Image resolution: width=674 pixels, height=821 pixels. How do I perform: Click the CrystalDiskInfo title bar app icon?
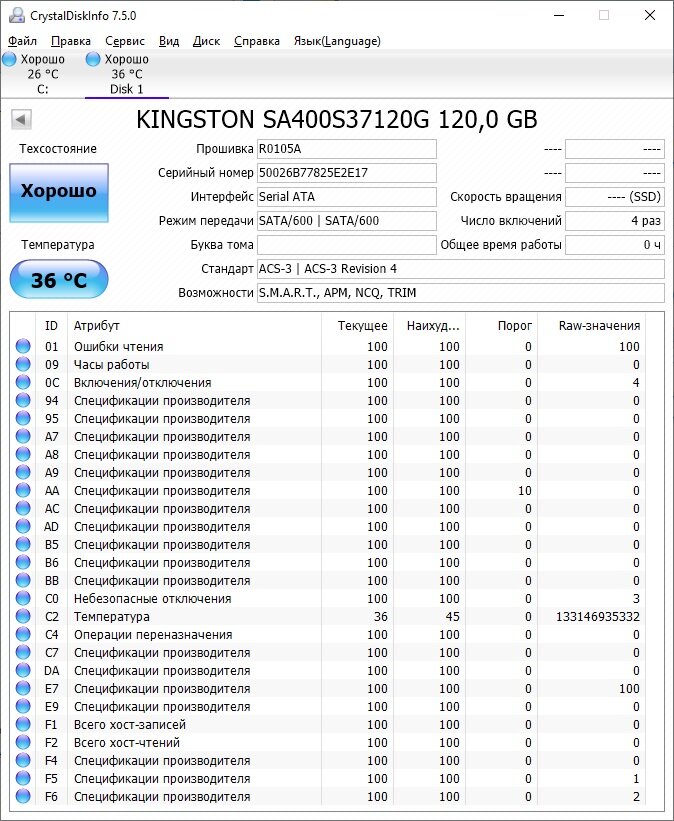click(x=16, y=15)
